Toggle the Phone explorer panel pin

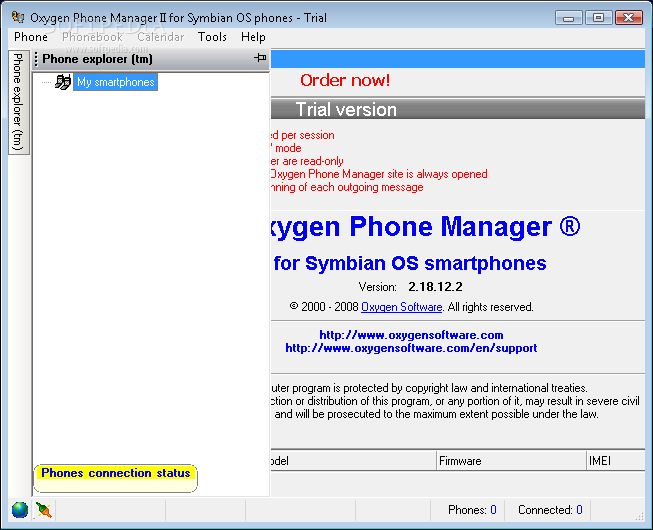pos(260,57)
